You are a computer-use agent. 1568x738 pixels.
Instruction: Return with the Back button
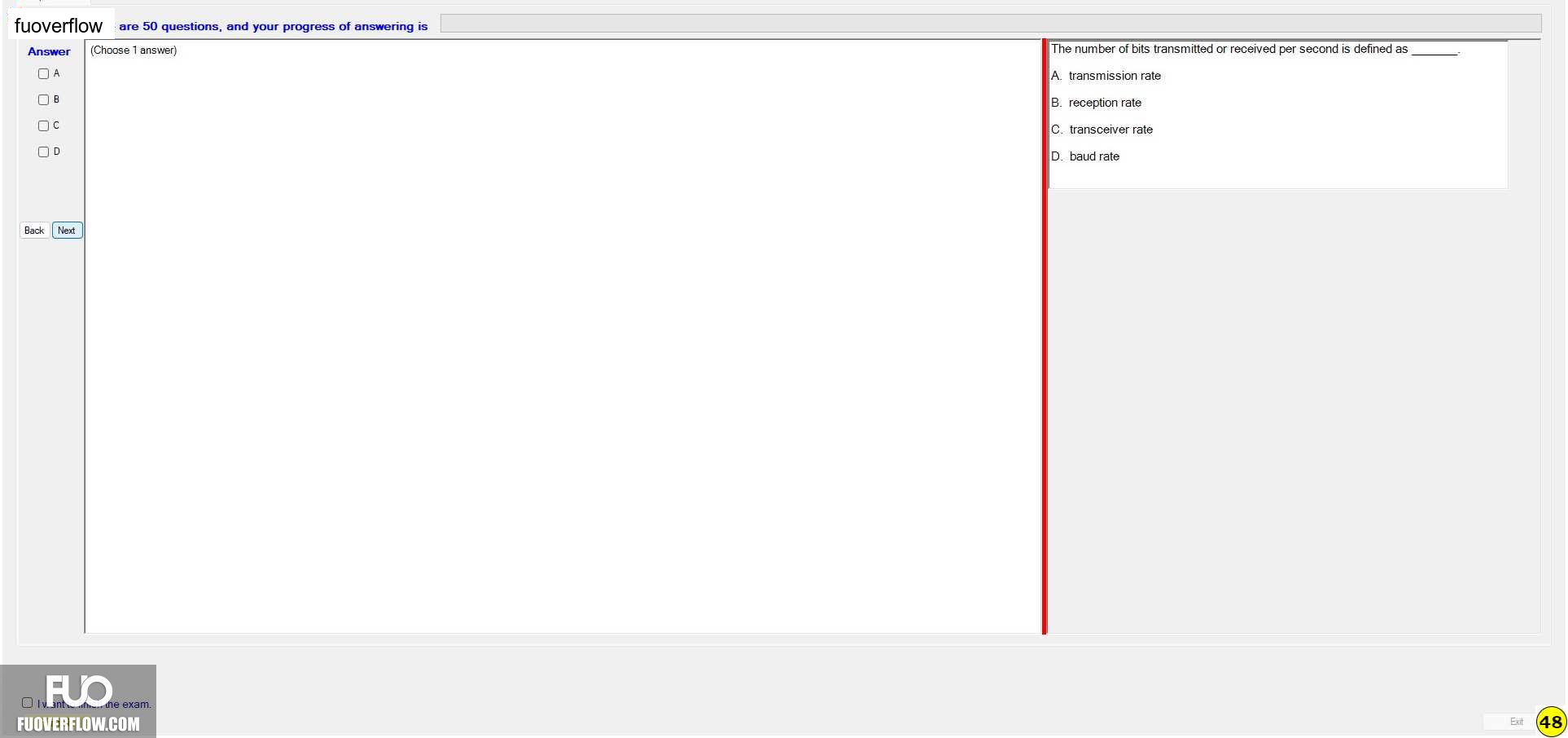(35, 231)
